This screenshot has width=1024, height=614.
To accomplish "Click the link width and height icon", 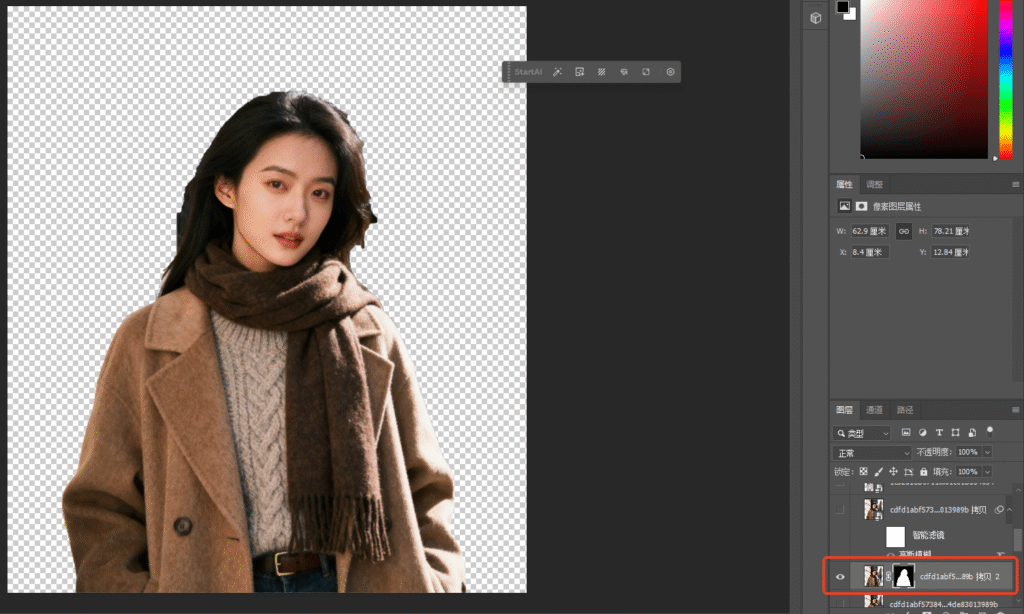I will (903, 231).
